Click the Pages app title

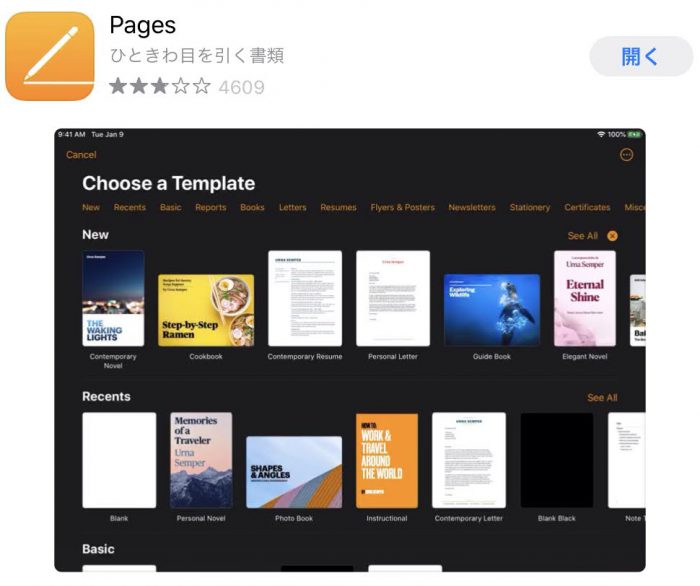tap(143, 25)
